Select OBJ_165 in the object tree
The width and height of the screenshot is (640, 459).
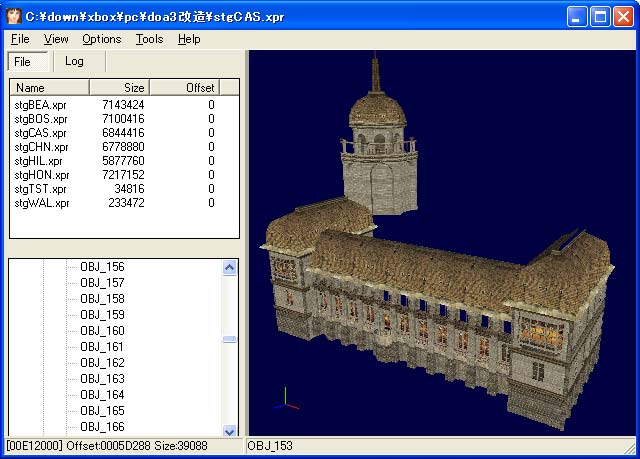[102, 411]
